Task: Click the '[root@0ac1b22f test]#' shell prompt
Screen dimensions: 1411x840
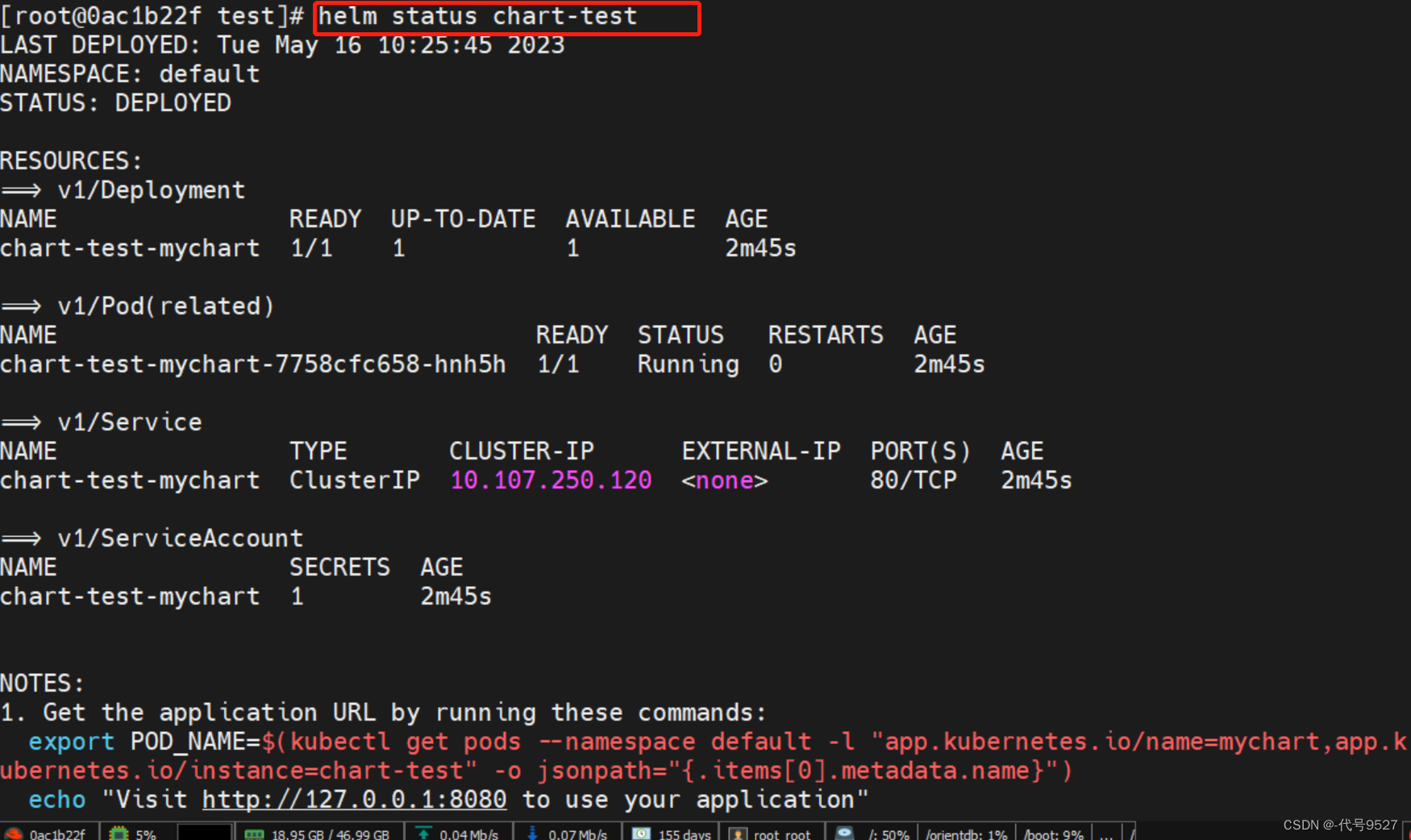Action: coord(152,16)
